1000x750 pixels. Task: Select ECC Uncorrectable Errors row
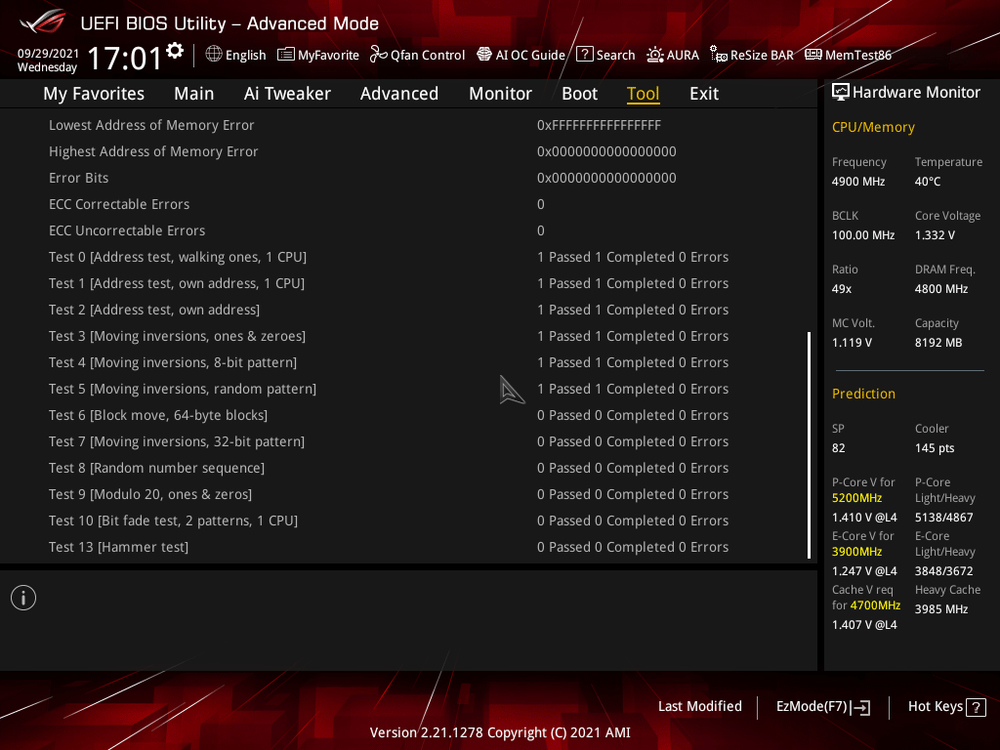(406, 230)
